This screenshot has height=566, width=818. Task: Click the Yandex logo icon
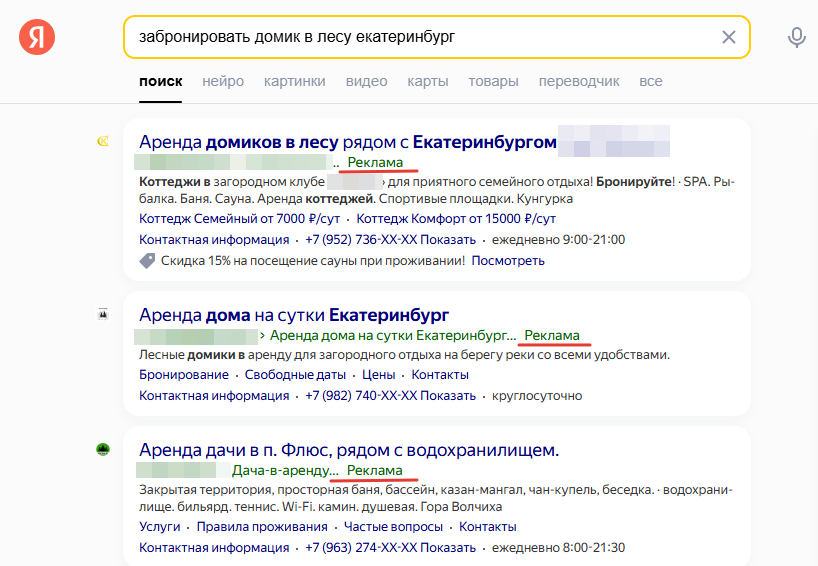coord(37,37)
